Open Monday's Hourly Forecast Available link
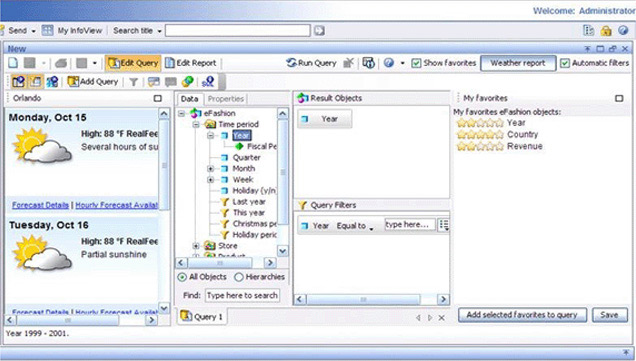Image resolution: width=636 pixels, height=361 pixels. pos(116,205)
